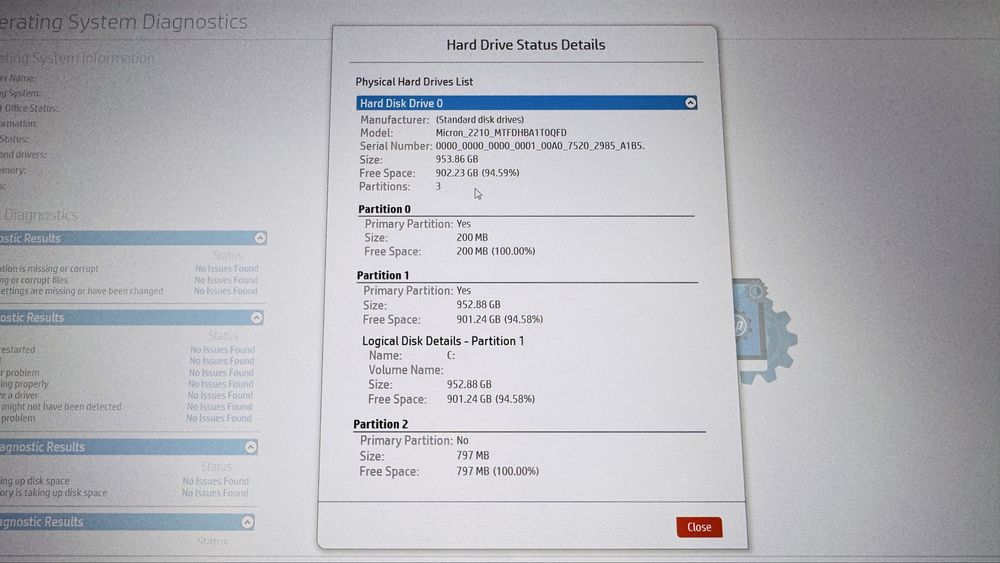This screenshot has width=1000, height=563.
Task: Click the C: logical disk name
Action: tap(450, 355)
